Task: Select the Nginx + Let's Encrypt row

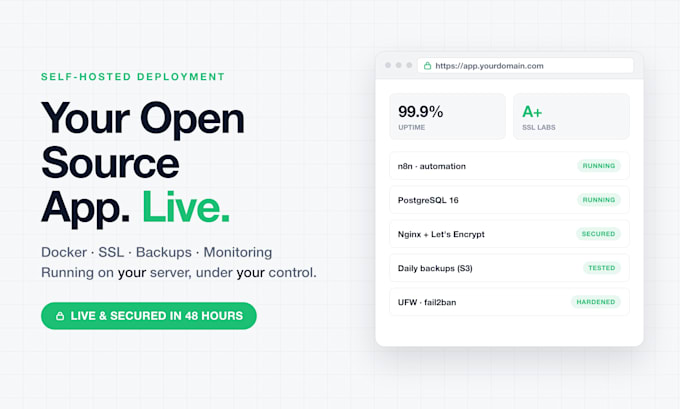Action: click(509, 234)
